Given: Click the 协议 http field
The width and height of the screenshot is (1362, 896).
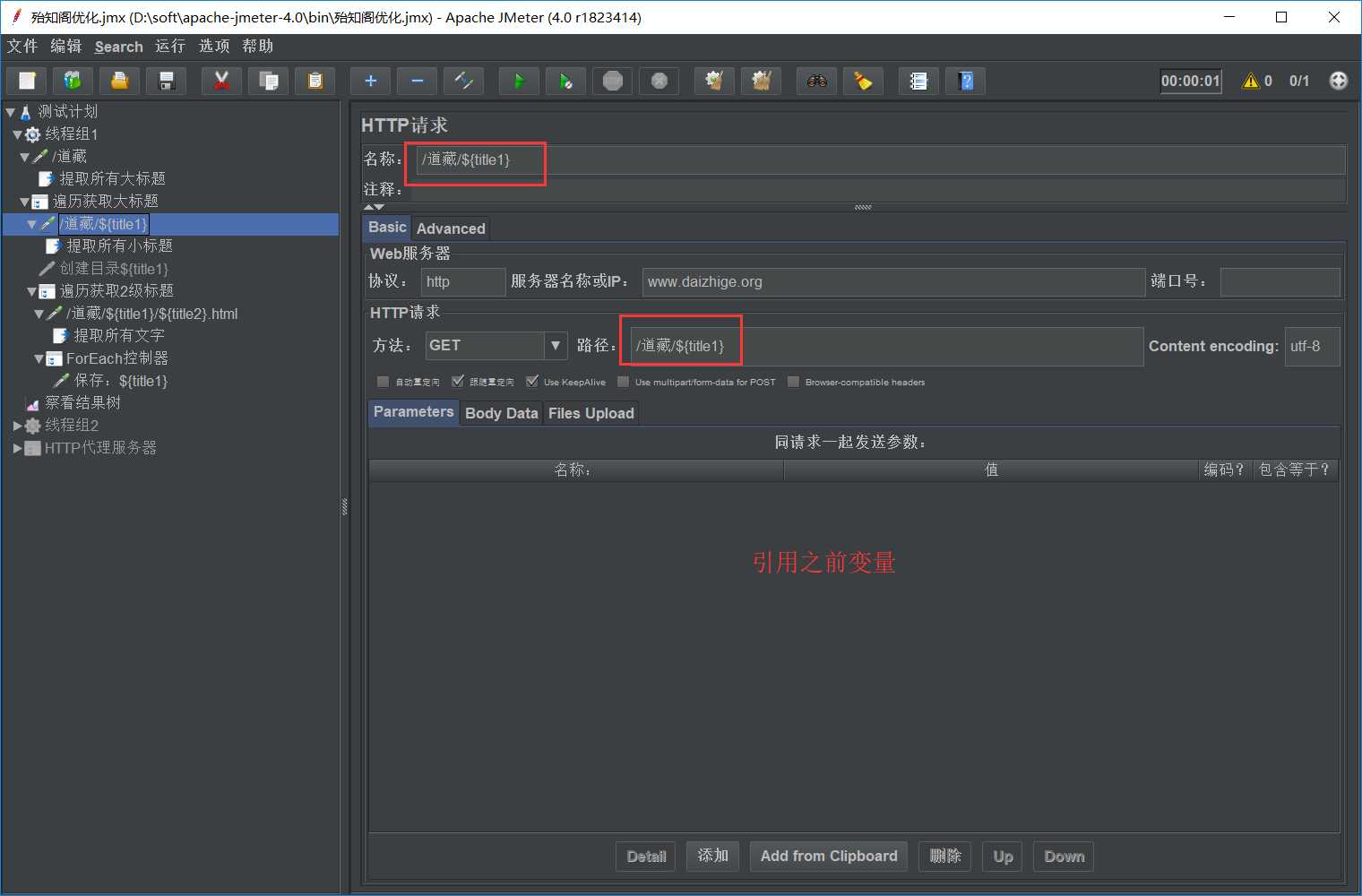Looking at the screenshot, I should tap(463, 282).
